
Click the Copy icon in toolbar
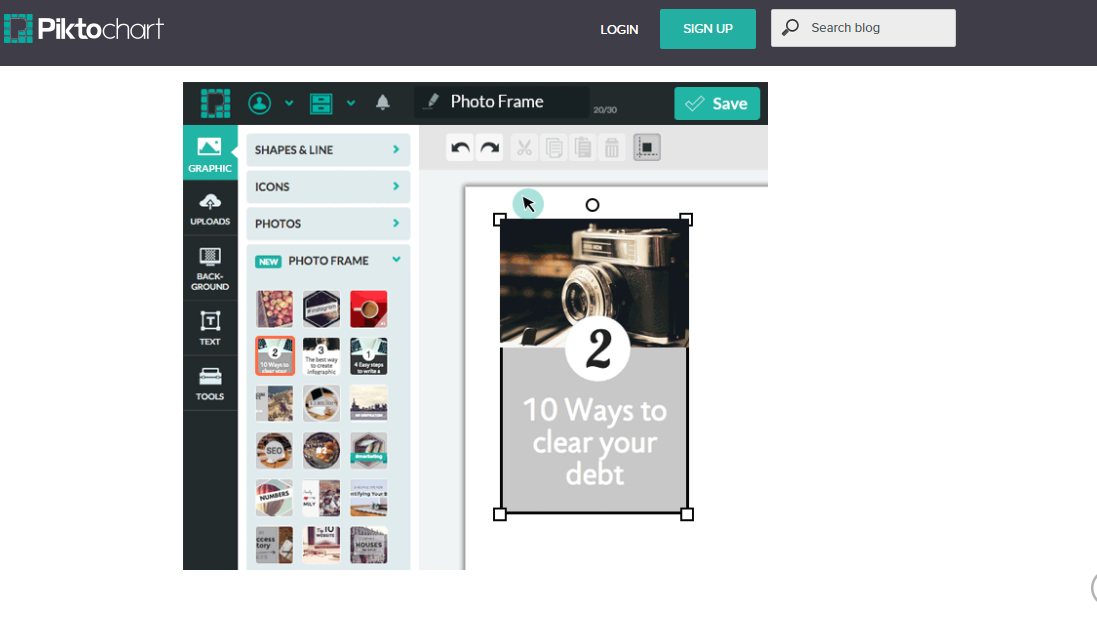(x=553, y=148)
